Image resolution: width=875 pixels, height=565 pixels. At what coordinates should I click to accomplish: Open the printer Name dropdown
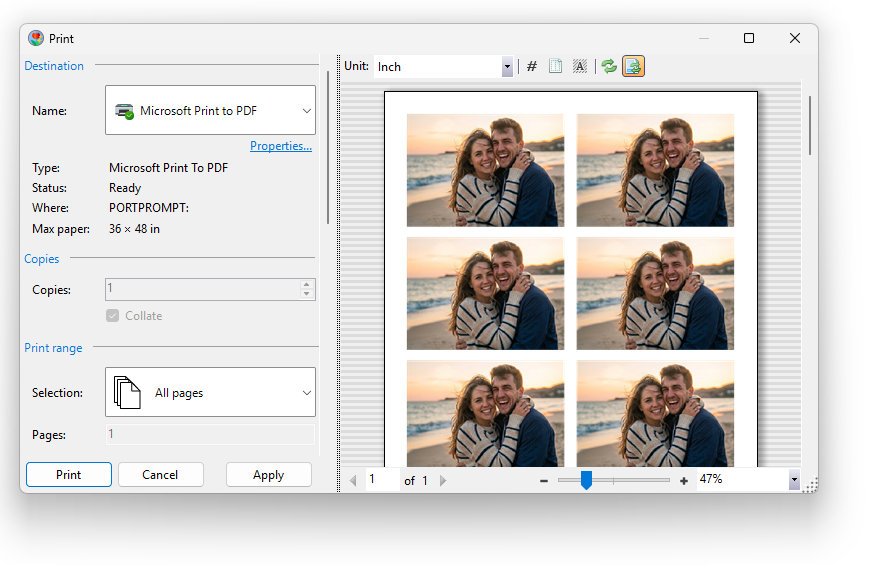[x=210, y=110]
